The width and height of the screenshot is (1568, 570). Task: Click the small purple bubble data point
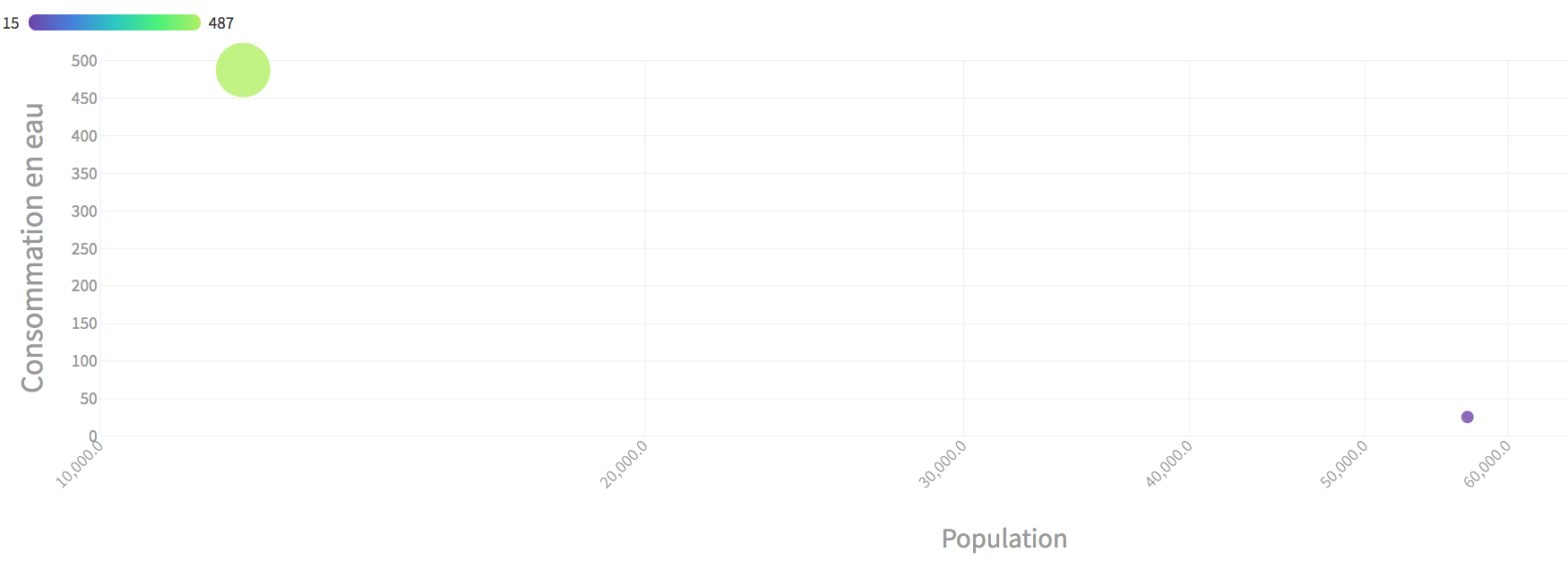(x=1467, y=417)
